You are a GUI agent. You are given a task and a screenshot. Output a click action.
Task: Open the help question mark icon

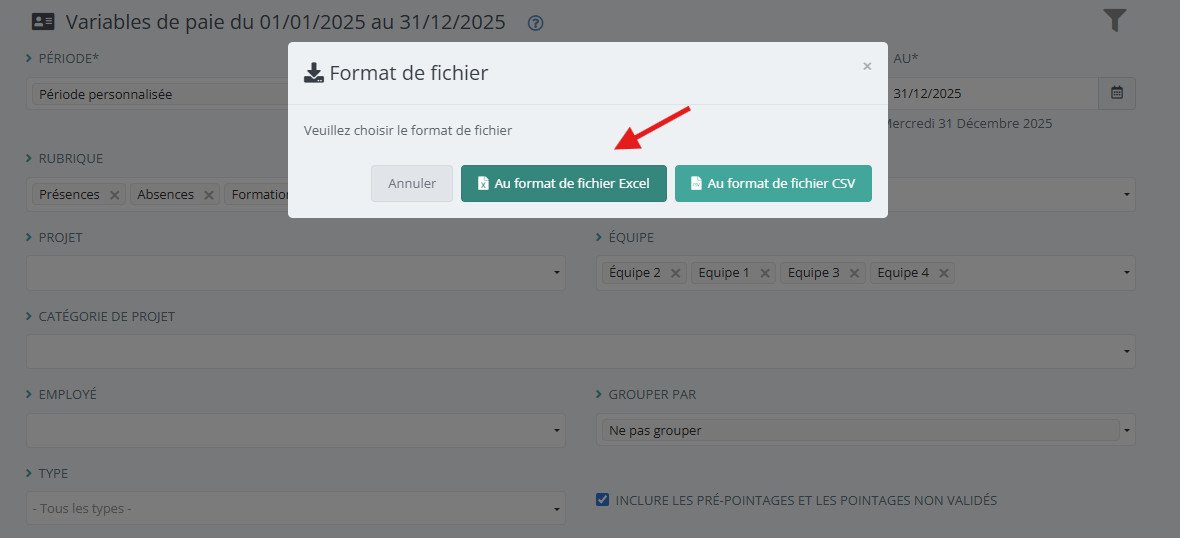tap(535, 23)
